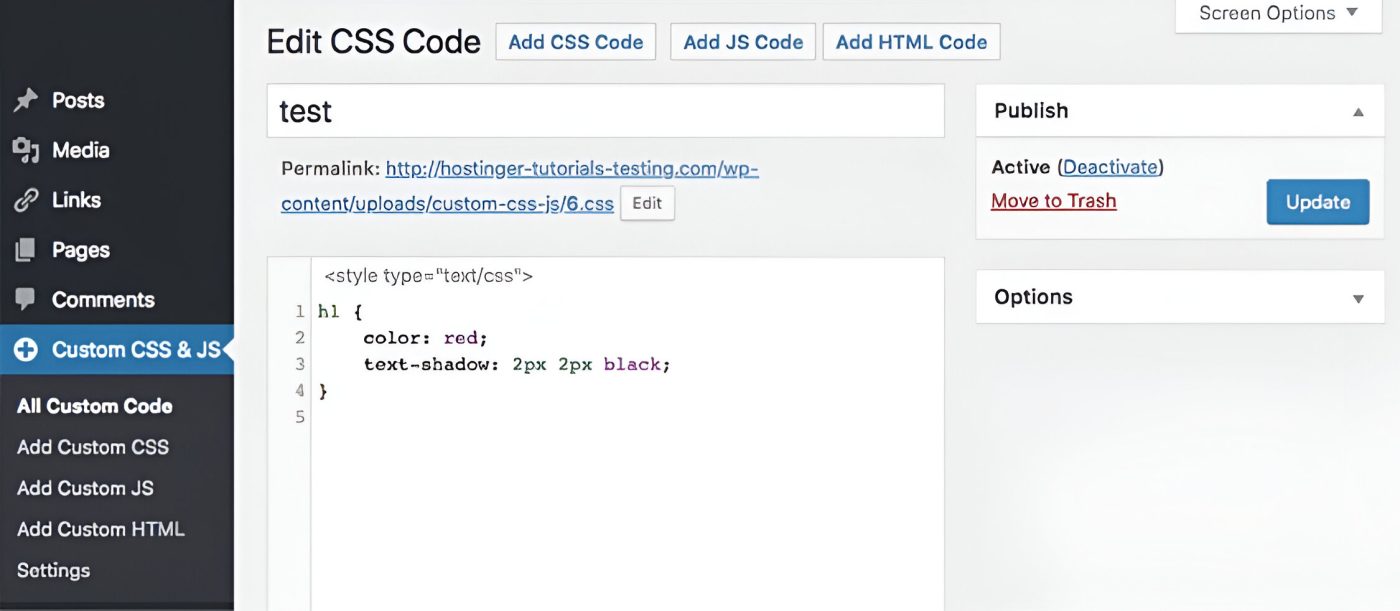Move this CSS code to Trash

(x=1053, y=200)
